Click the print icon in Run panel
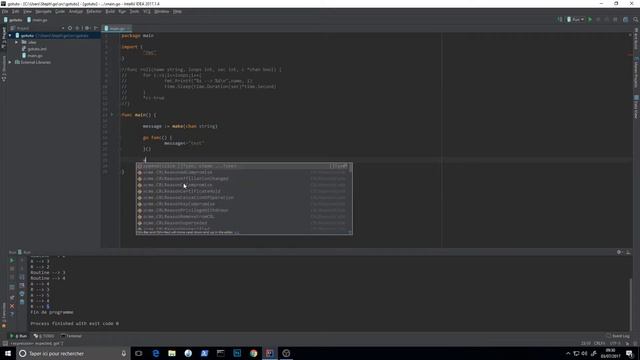The image size is (640, 360). click(x=22, y=294)
